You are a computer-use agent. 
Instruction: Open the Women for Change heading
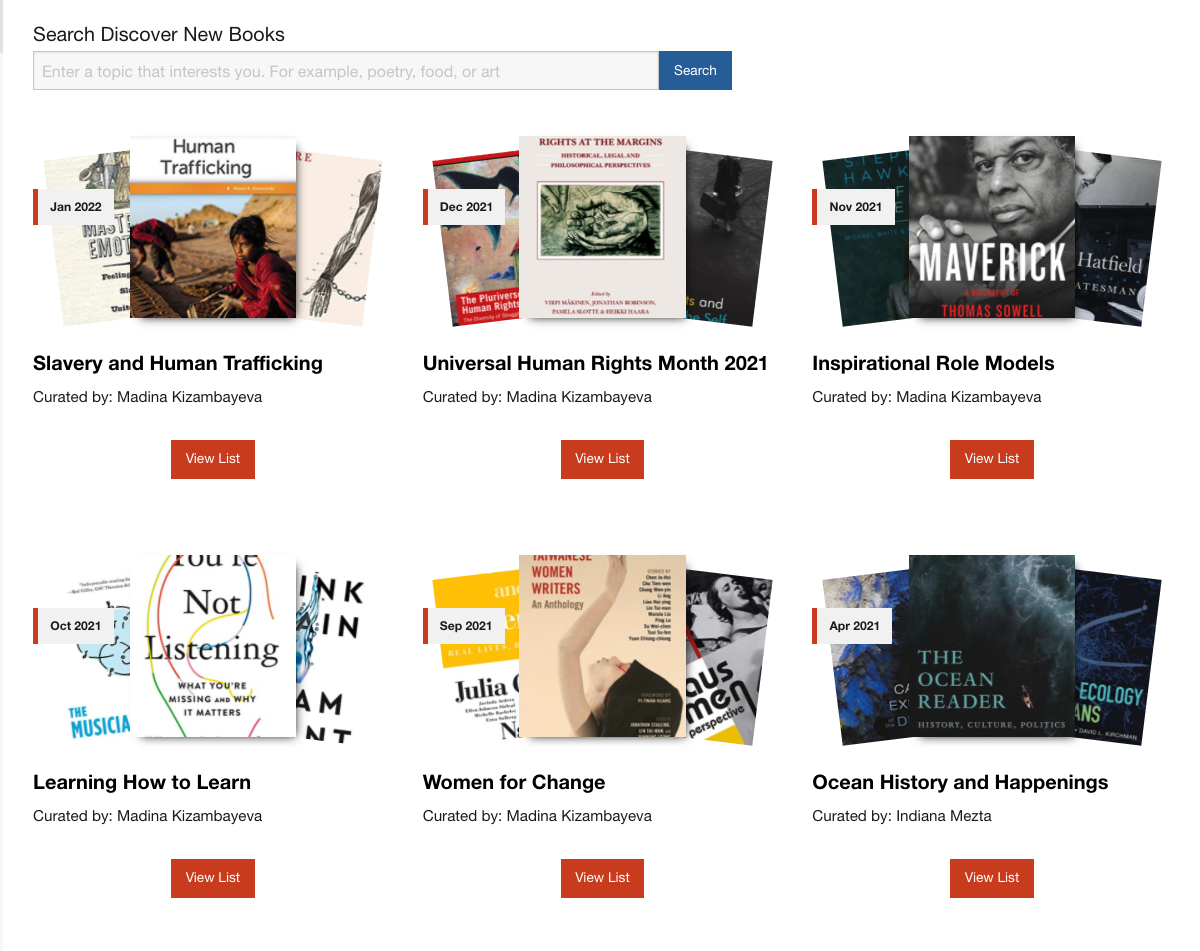coord(514,782)
